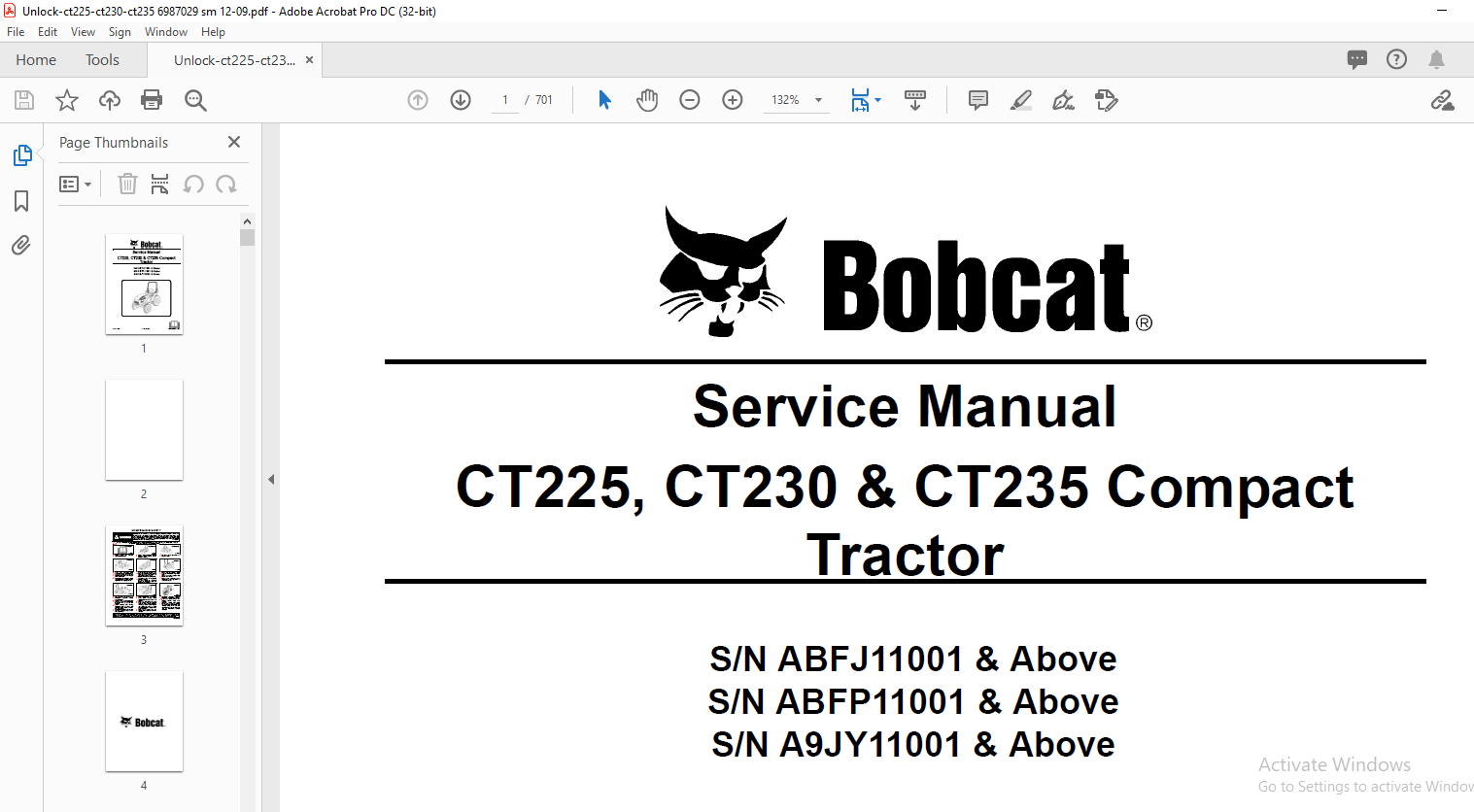Viewport: 1474px width, 812px height.
Task: Rotate page clockwise icon
Action: [226, 184]
